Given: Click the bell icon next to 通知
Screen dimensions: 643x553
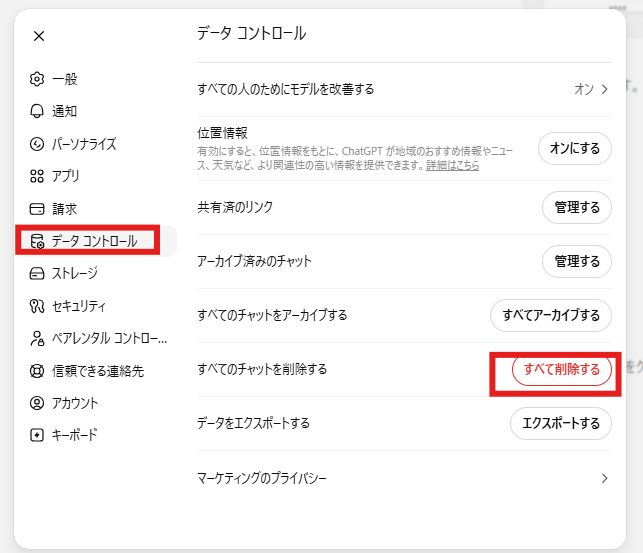Looking at the screenshot, I should tap(37, 111).
